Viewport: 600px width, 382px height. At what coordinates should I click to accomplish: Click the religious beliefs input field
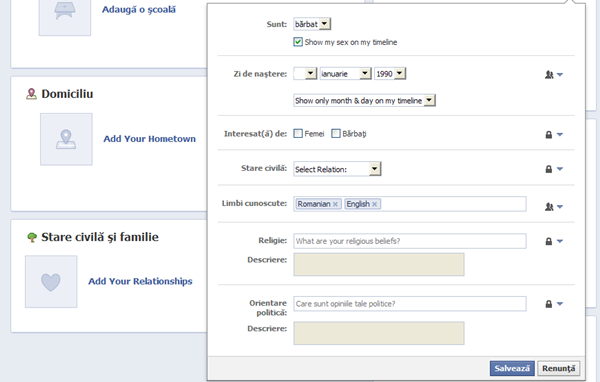coord(410,241)
